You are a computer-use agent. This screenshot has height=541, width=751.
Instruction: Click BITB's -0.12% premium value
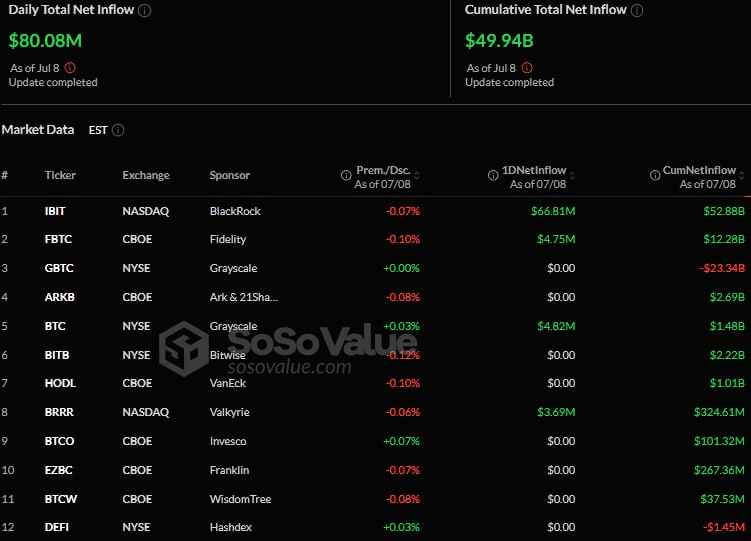tap(403, 355)
